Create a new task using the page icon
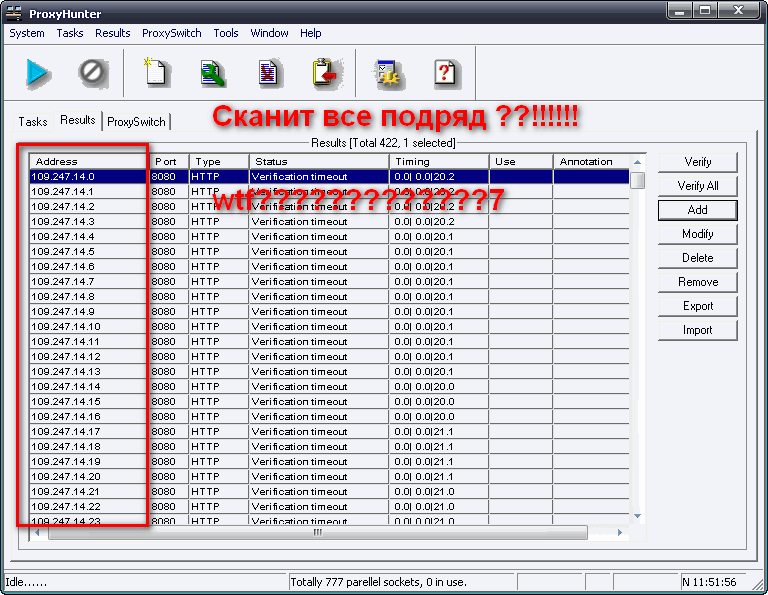The width and height of the screenshot is (768, 595). [155, 73]
